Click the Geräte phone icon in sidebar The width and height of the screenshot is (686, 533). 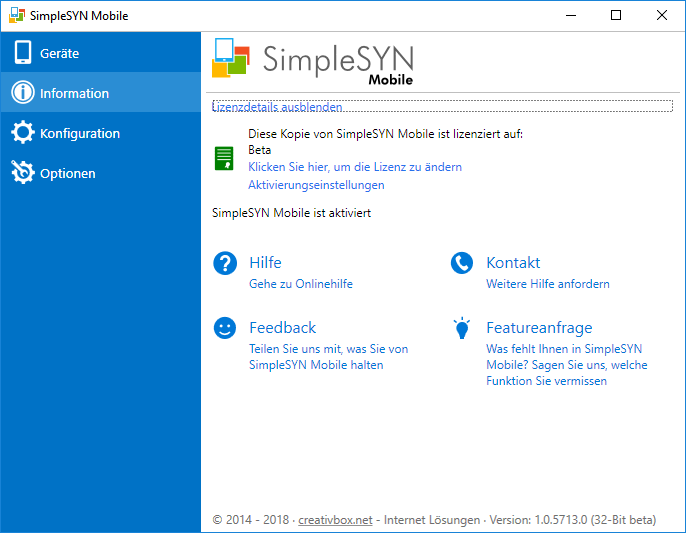pos(22,53)
